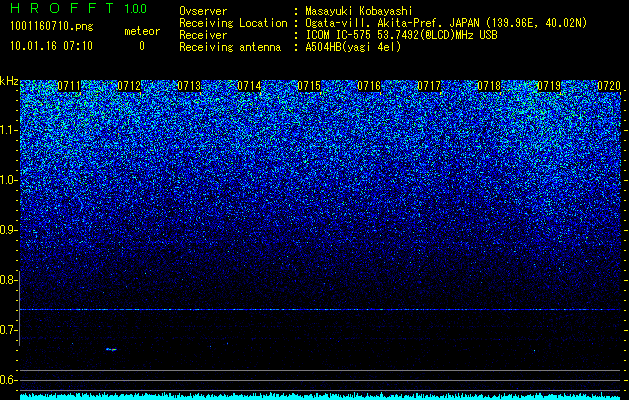This screenshot has height=400, width=629.
Task: Click the 1.0 kHz axis label
Action: pyautogui.click(x=9, y=180)
